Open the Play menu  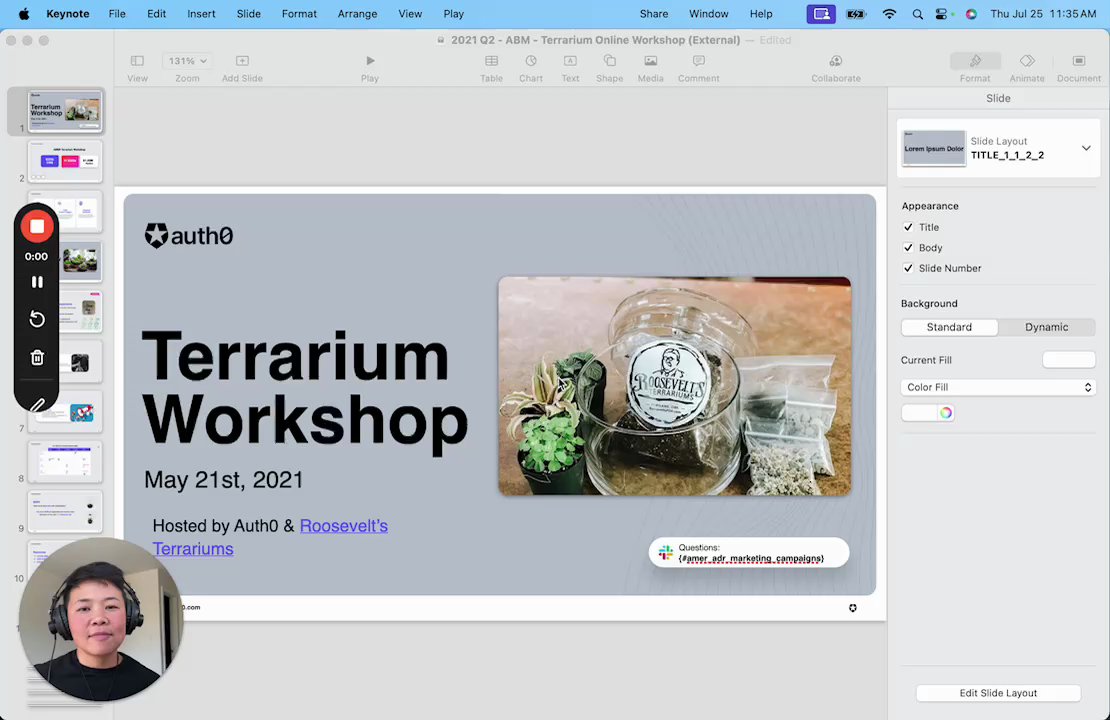tap(454, 14)
